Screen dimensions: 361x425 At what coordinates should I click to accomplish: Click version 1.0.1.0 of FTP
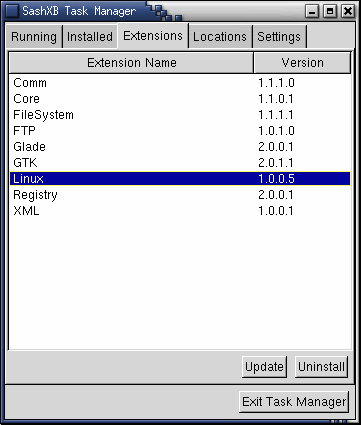tap(276, 131)
